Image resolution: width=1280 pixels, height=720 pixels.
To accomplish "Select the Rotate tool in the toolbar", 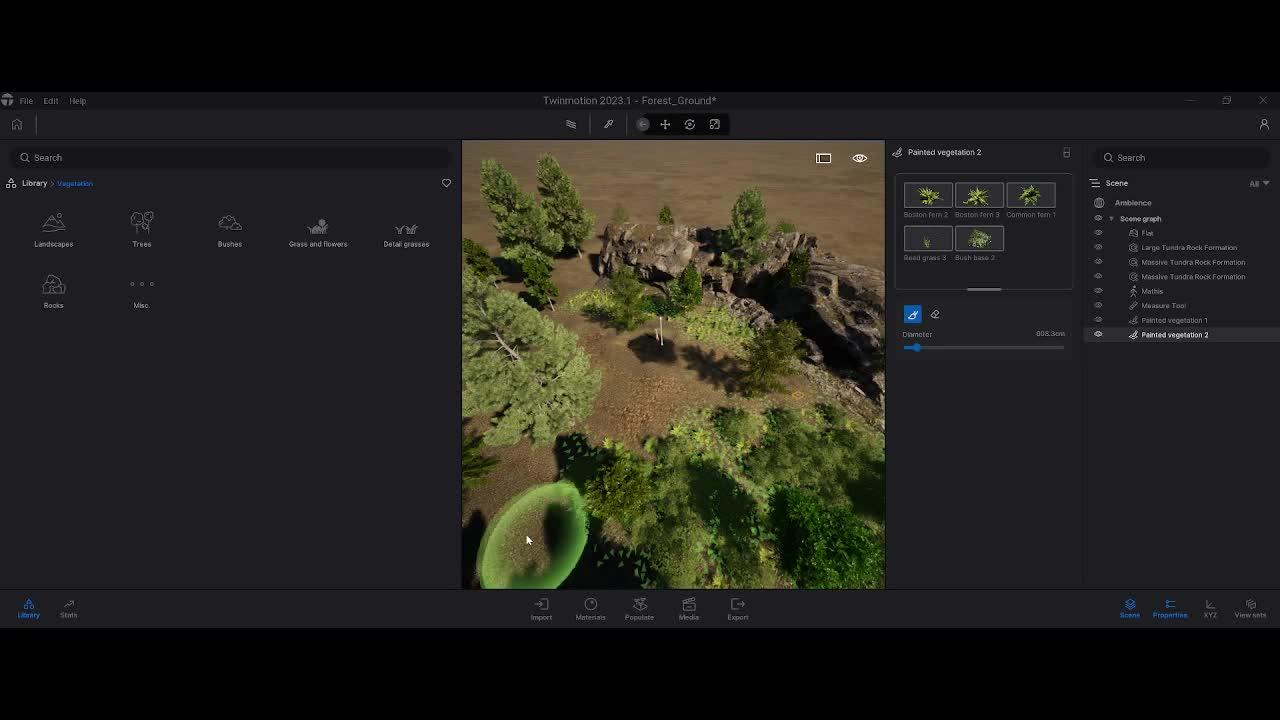I will [x=690, y=125].
